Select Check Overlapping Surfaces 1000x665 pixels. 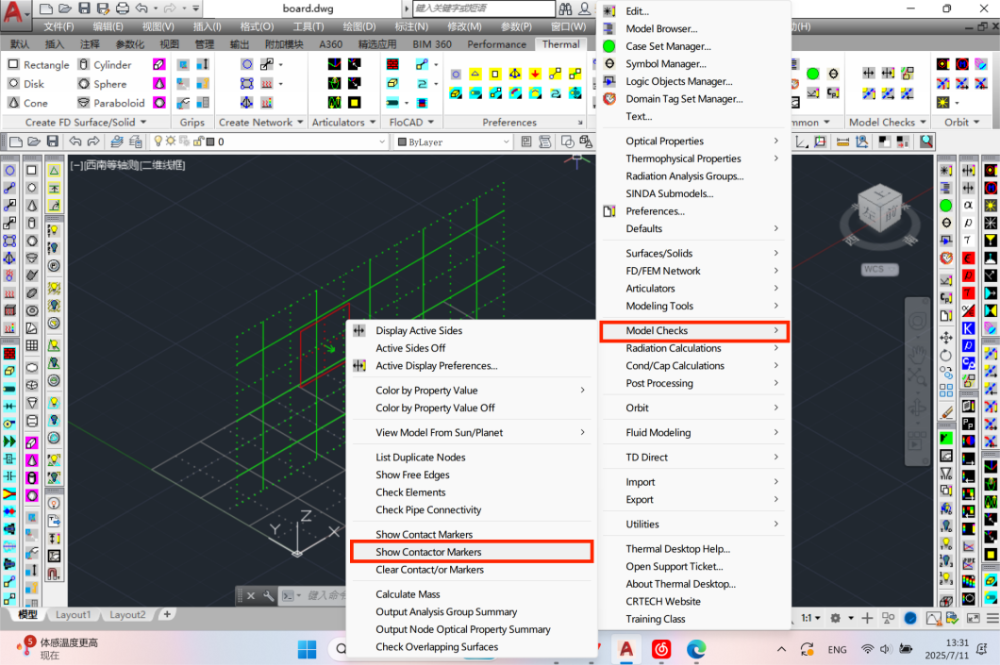point(437,647)
